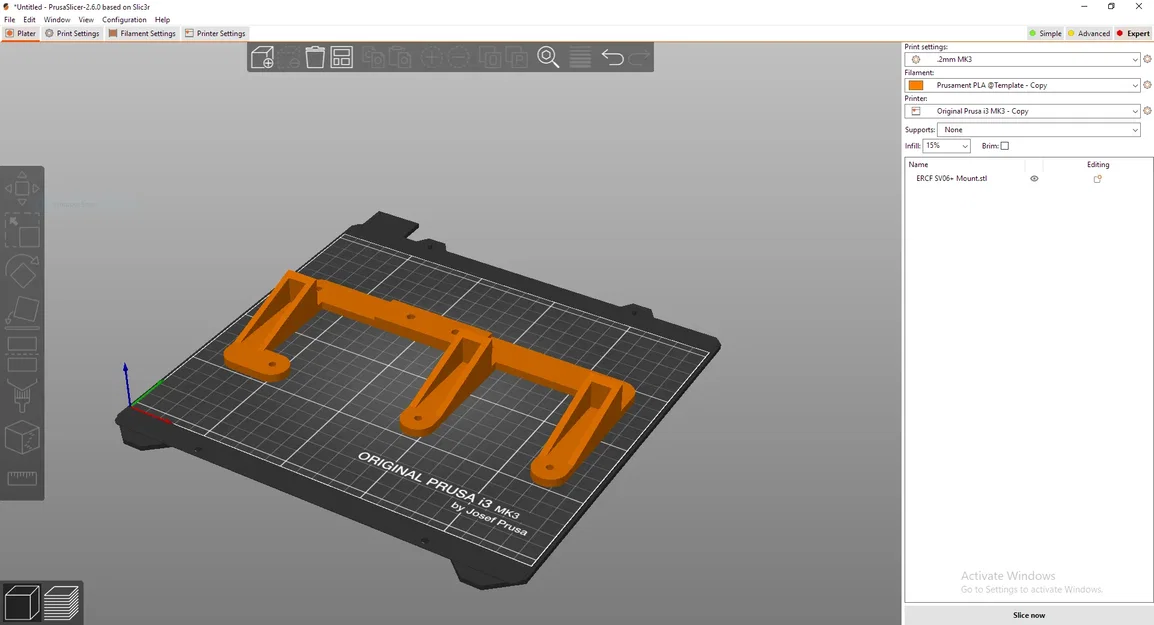Switch to the Plater tab
This screenshot has width=1154, height=625.
(21, 33)
